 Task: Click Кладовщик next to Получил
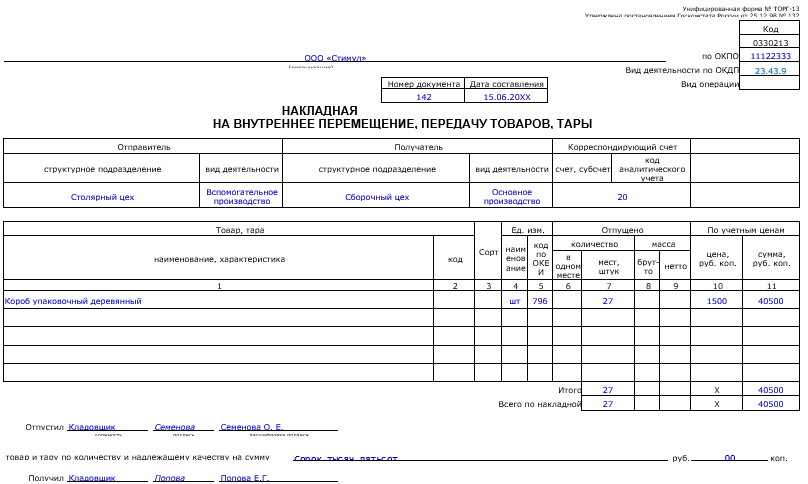pyautogui.click(x=92, y=478)
